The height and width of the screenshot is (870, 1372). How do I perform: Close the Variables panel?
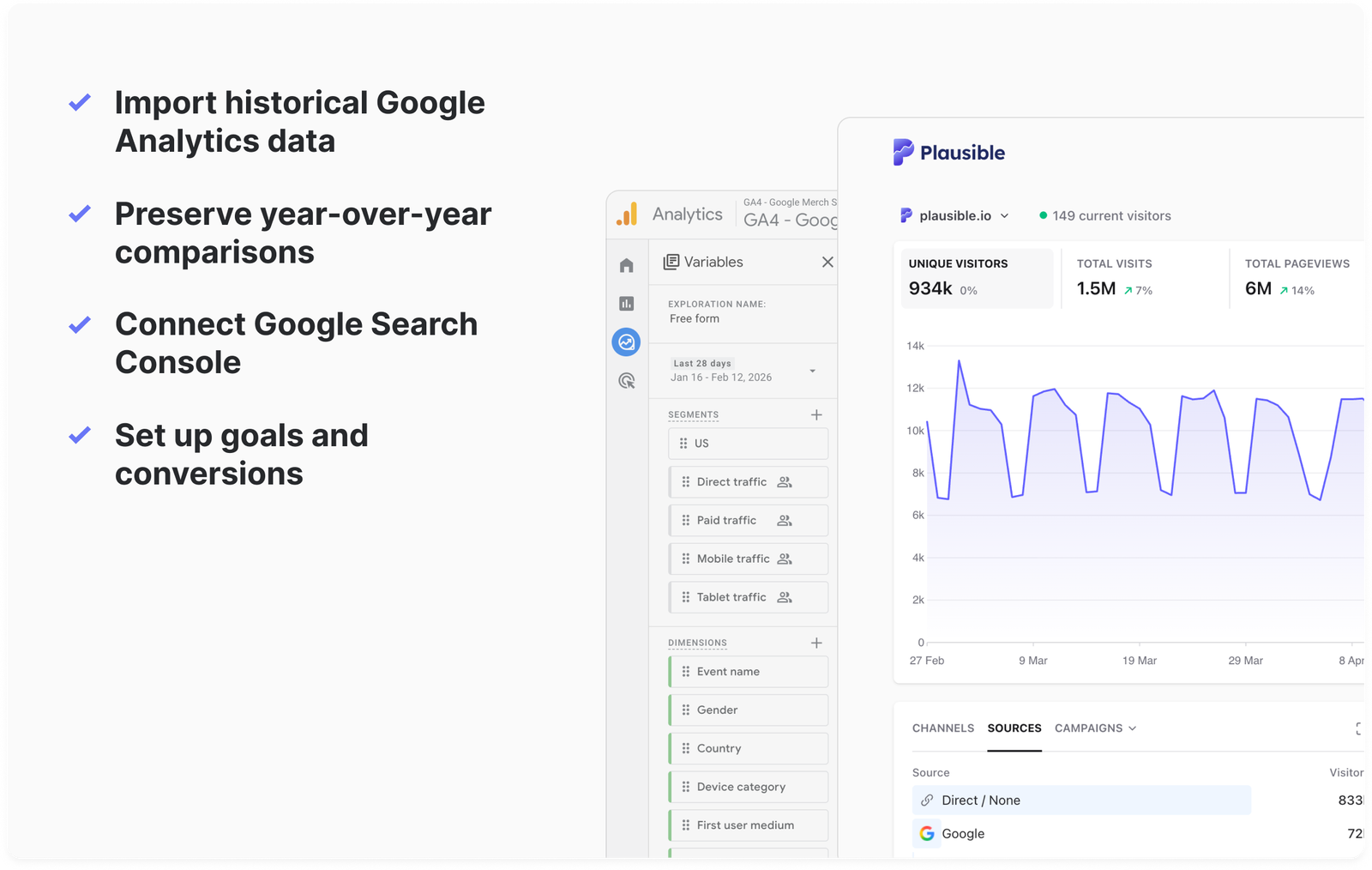827,262
